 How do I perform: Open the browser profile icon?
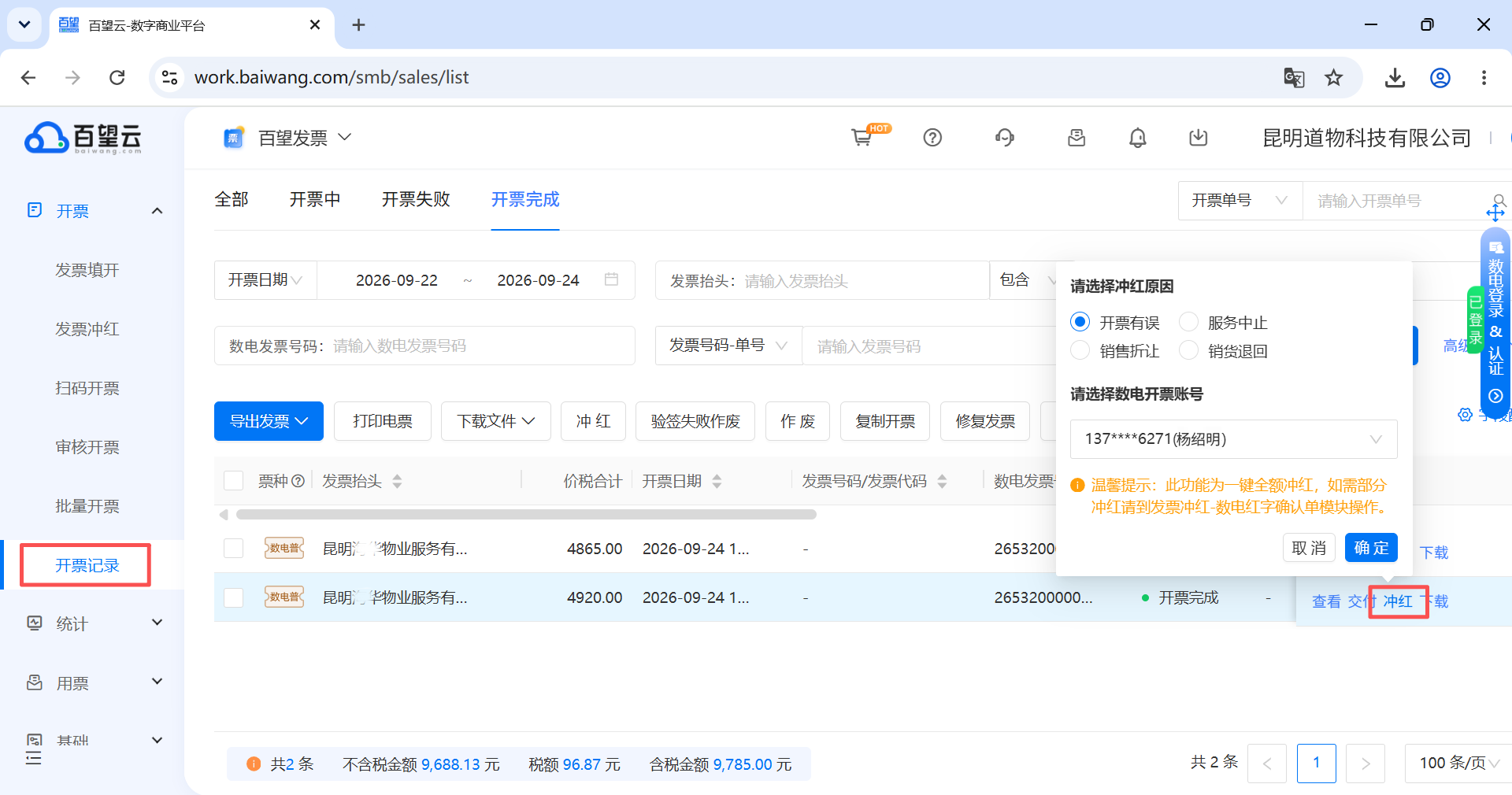1440,77
